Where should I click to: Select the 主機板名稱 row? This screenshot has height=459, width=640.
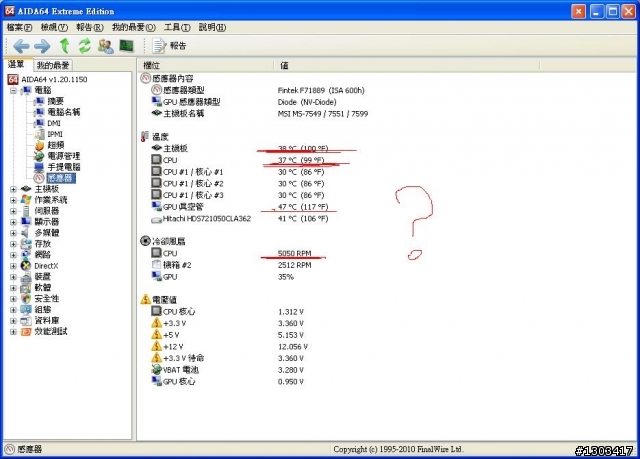(260, 114)
